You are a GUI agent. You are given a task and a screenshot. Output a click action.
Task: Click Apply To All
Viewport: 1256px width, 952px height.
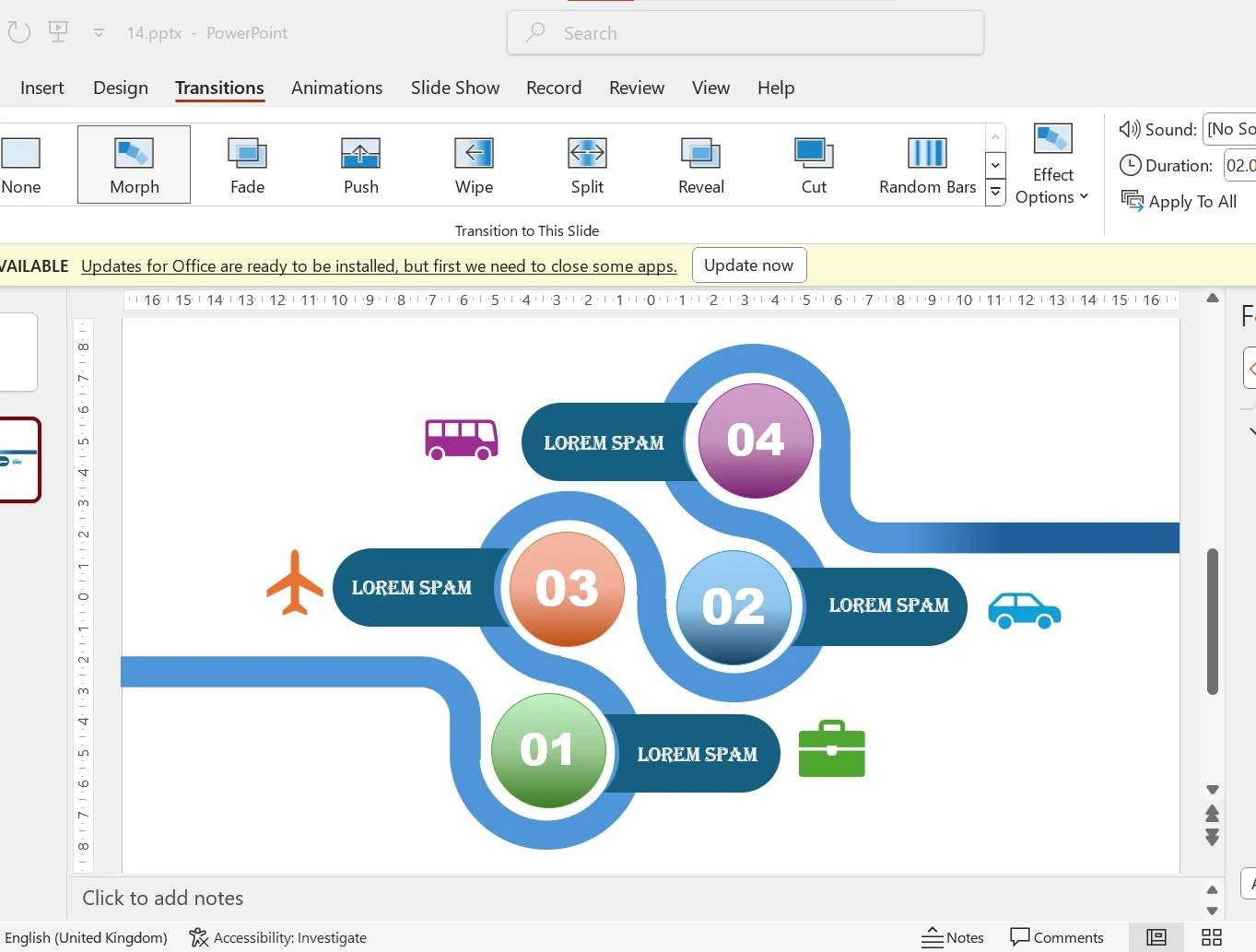[x=1180, y=202]
